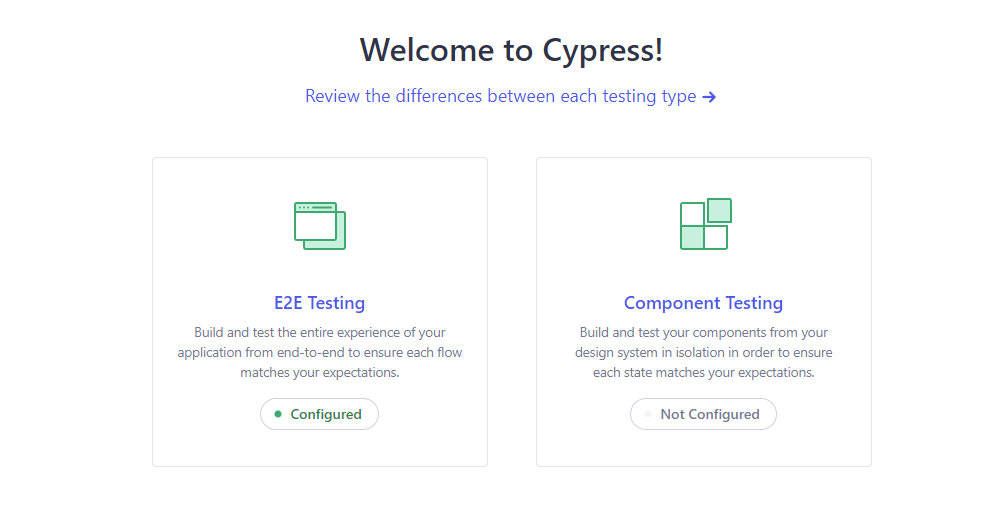Click the word "Review" in the top link
This screenshot has width=1006, height=518.
pos(333,97)
